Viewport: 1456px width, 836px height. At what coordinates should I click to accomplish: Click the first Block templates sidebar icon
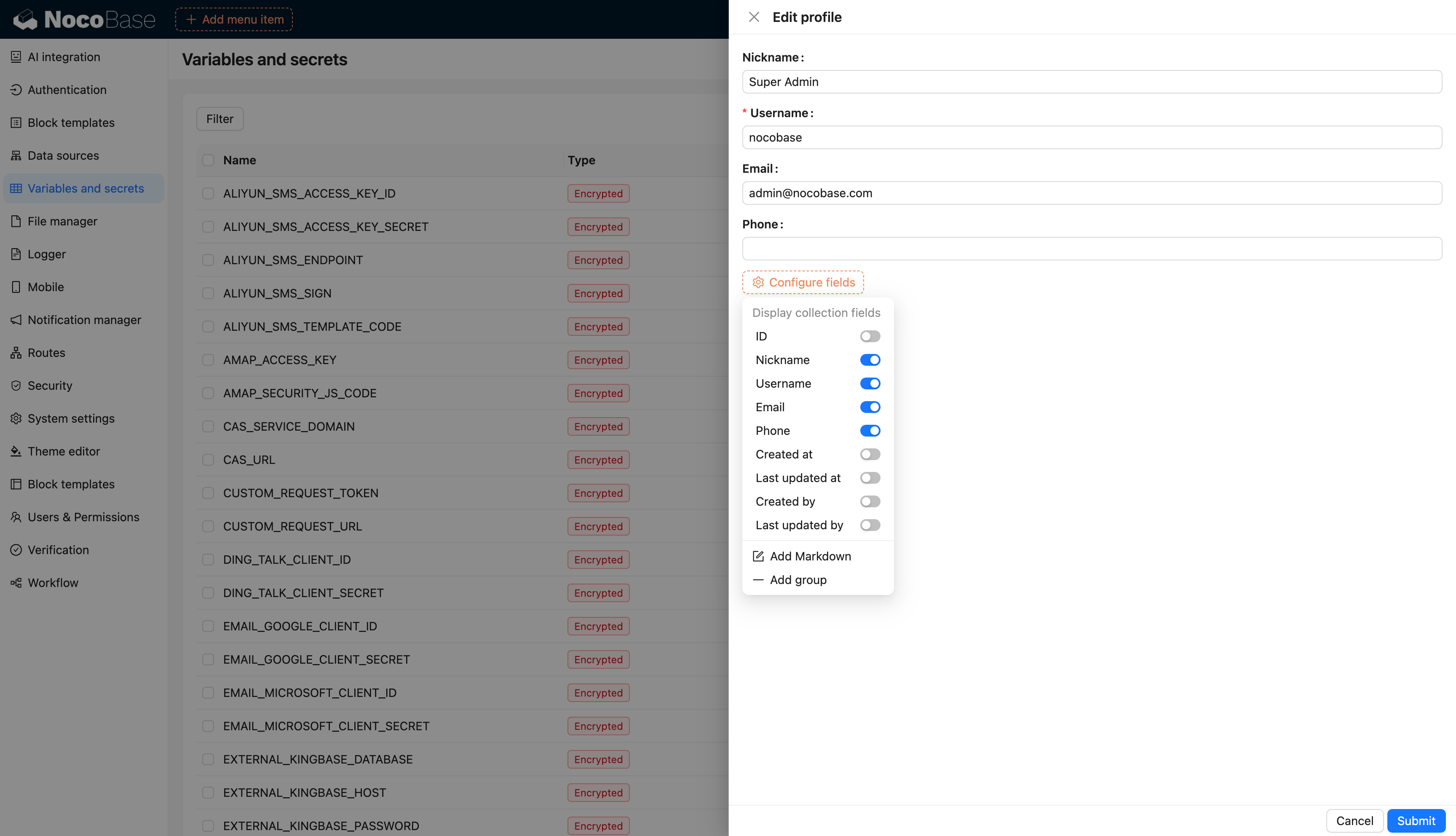click(x=16, y=122)
